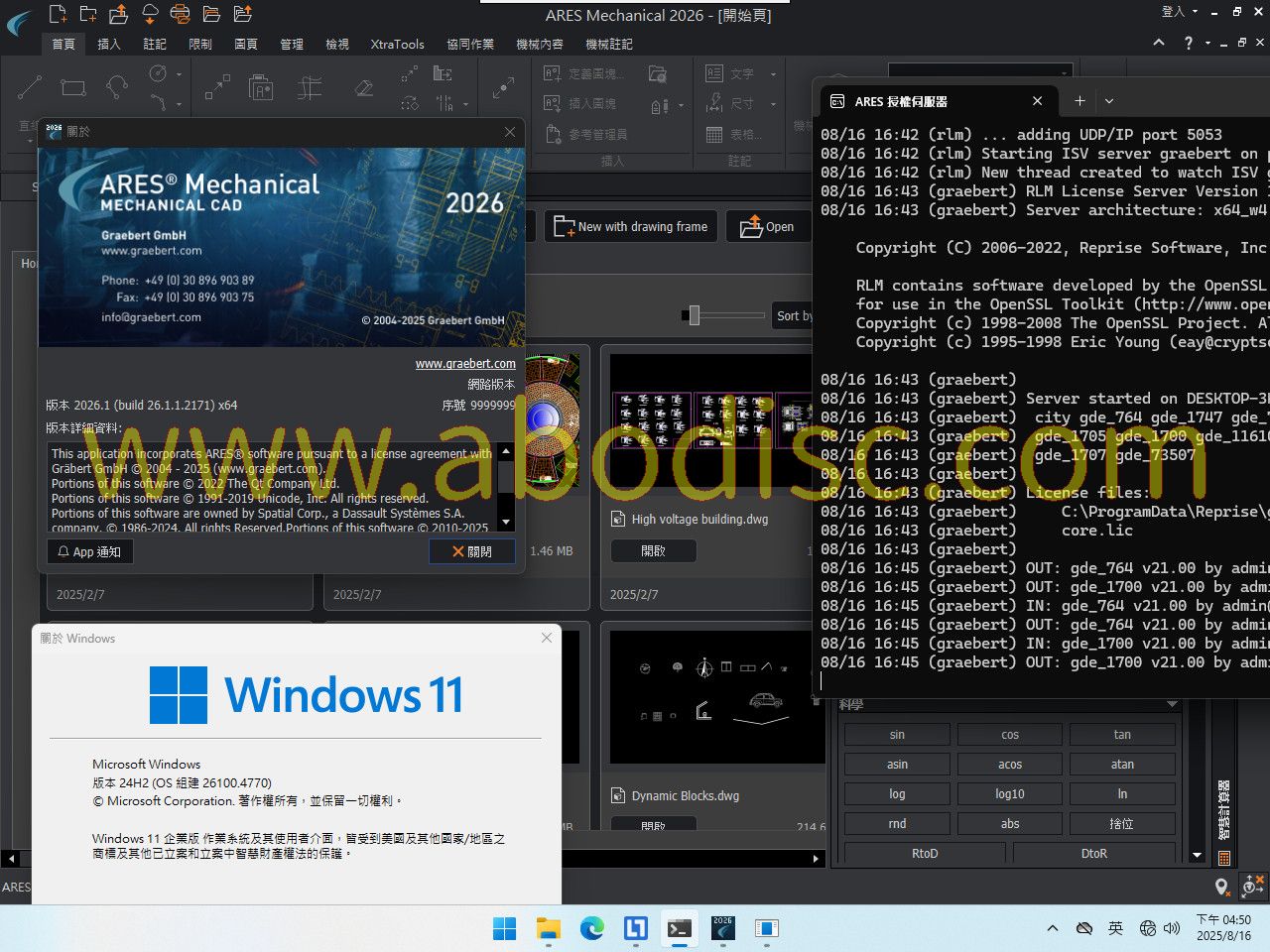Open terminal new-tab dropdown chevron
Image resolution: width=1270 pixels, height=952 pixels.
(1109, 100)
